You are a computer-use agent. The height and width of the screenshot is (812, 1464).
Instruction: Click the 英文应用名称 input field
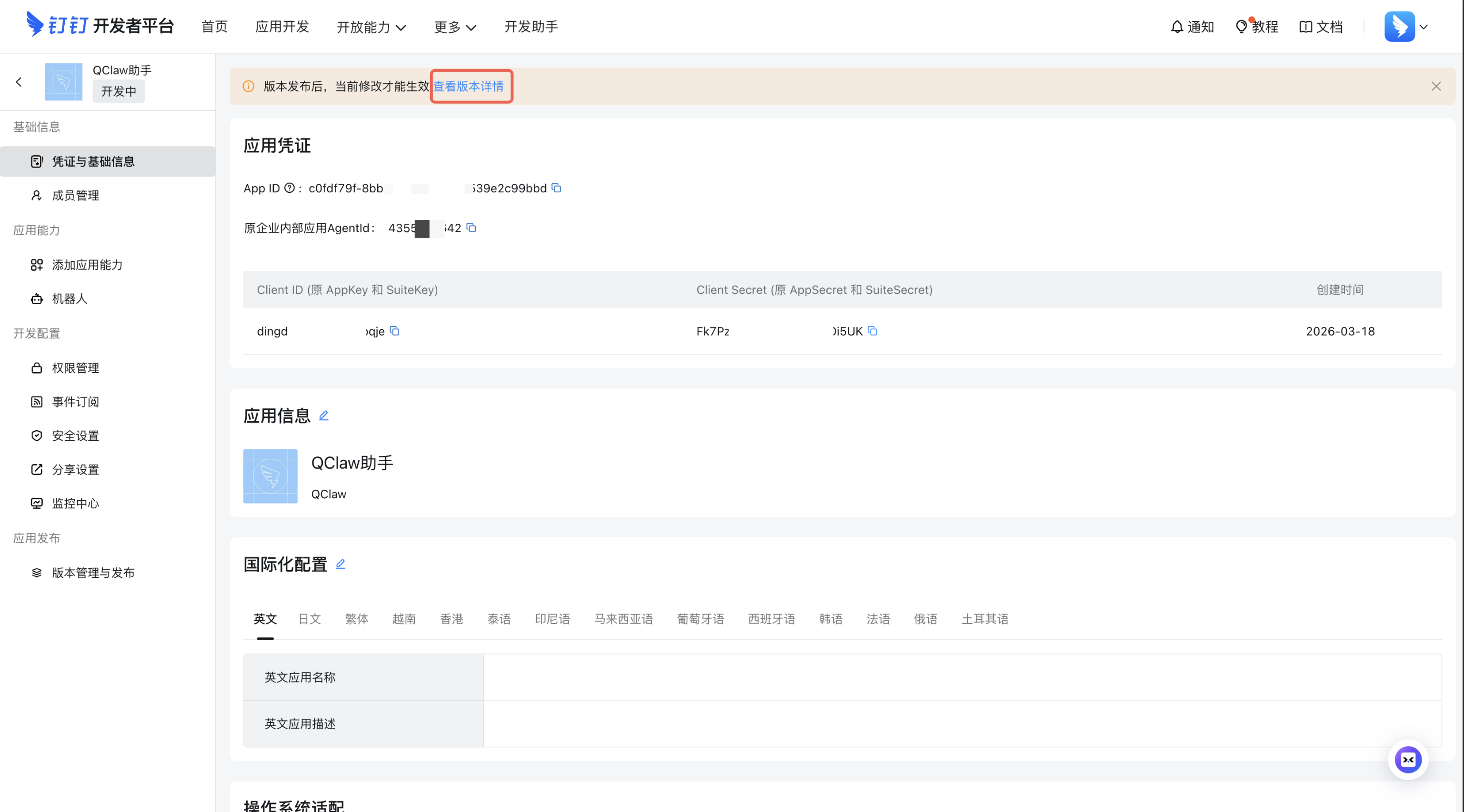point(962,677)
